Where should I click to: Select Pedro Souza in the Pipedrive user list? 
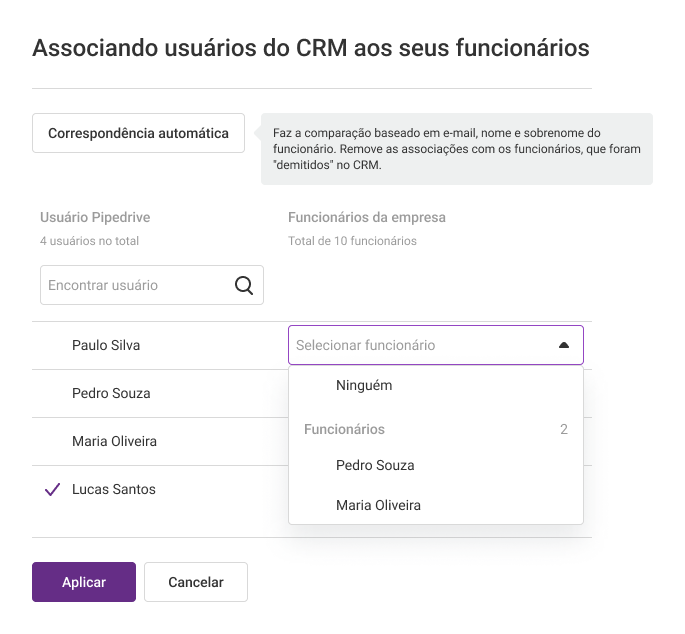coord(111,393)
